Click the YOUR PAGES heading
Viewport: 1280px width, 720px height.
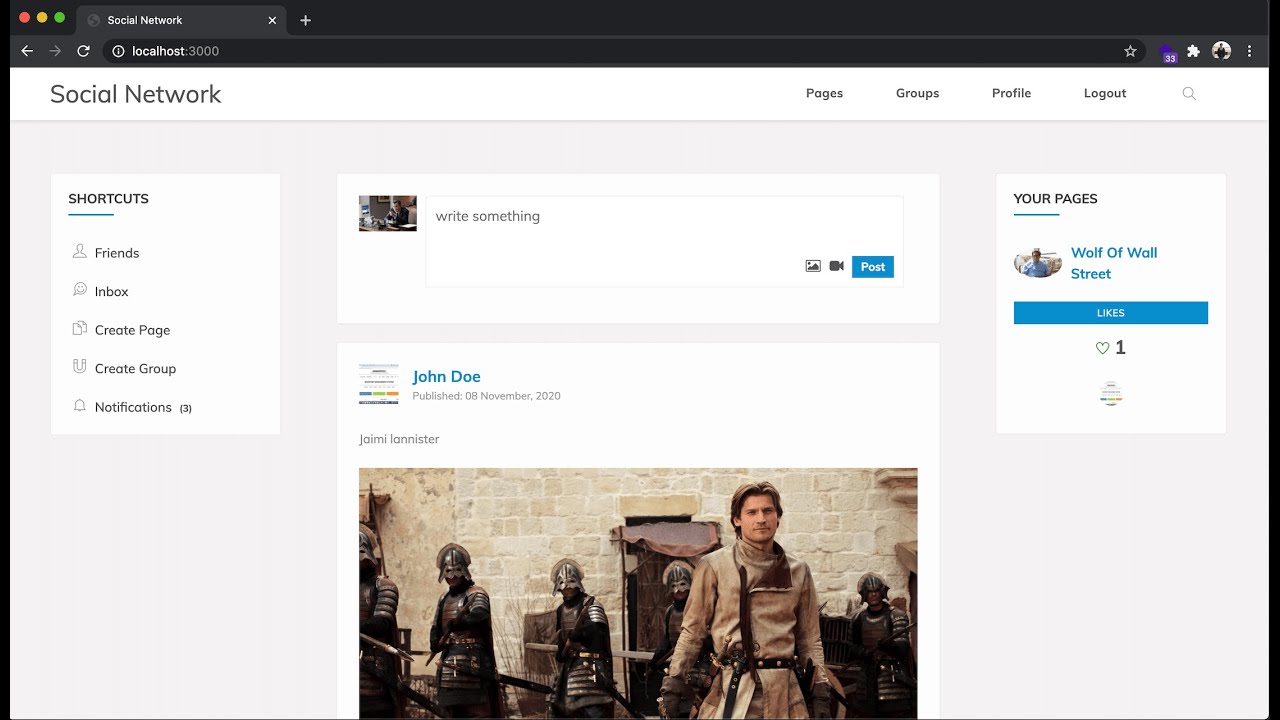1055,199
